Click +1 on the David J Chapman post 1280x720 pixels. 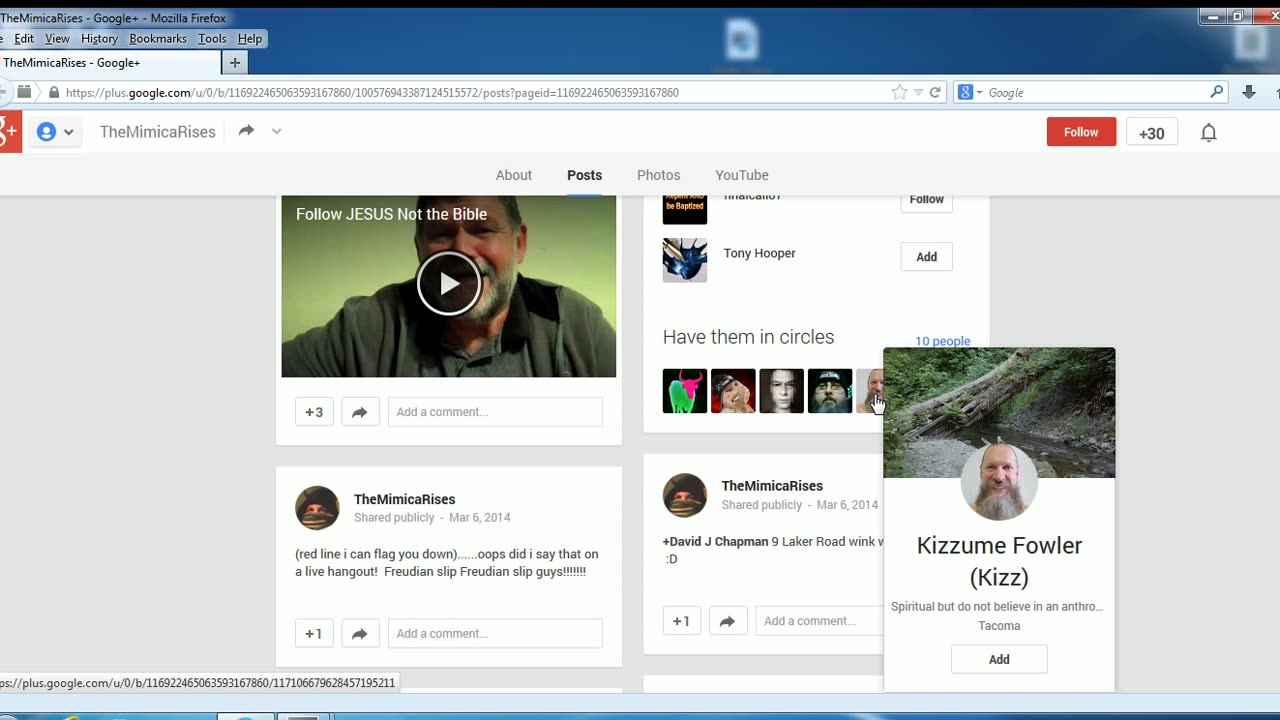coord(681,621)
